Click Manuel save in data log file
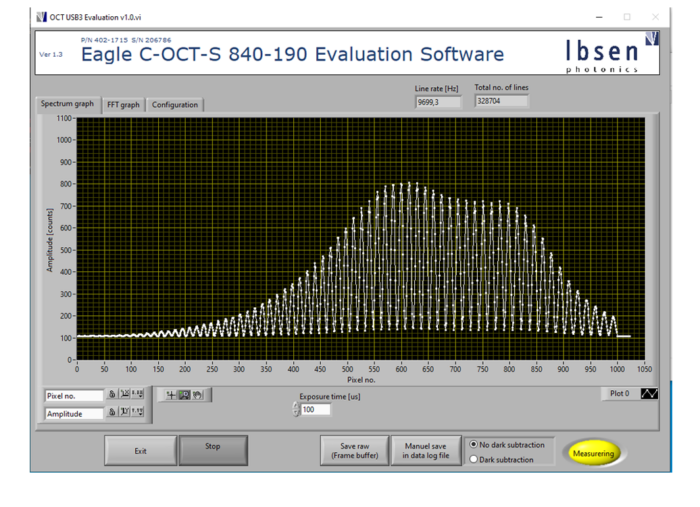The height and width of the screenshot is (507, 700). pos(426,451)
